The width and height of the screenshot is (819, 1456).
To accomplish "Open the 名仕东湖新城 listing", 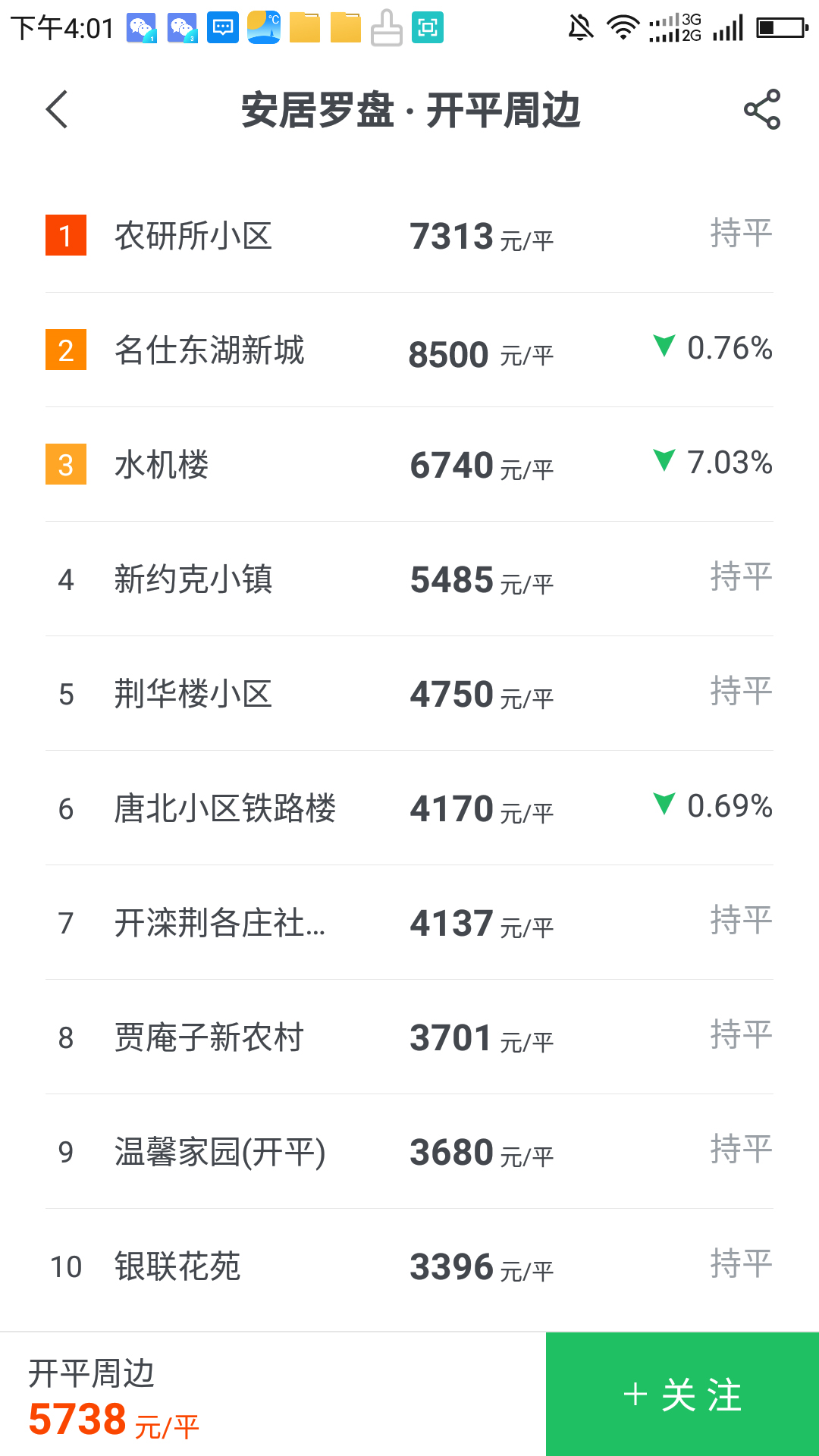I will [x=209, y=350].
